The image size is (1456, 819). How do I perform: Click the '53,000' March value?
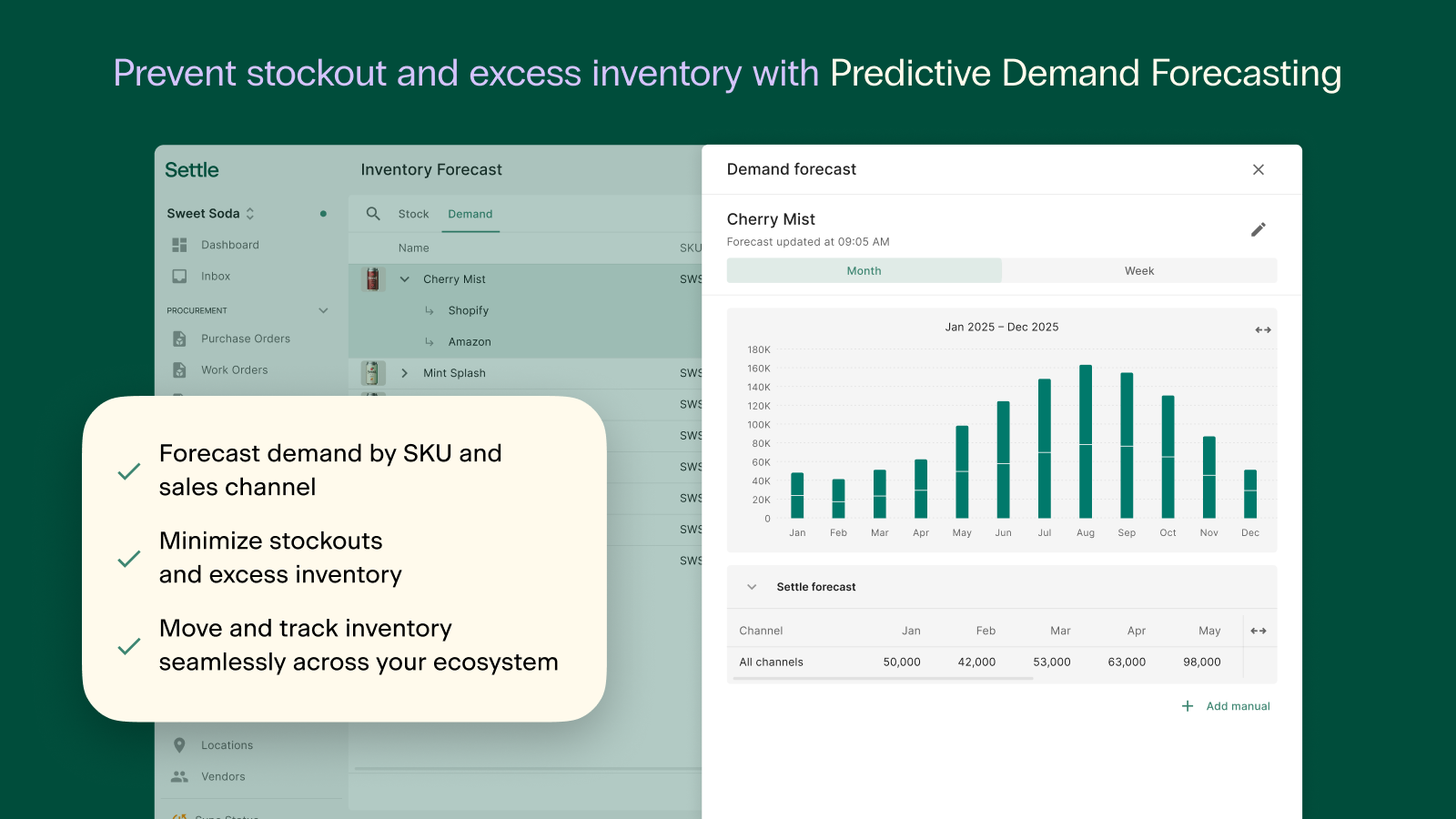tap(1052, 662)
